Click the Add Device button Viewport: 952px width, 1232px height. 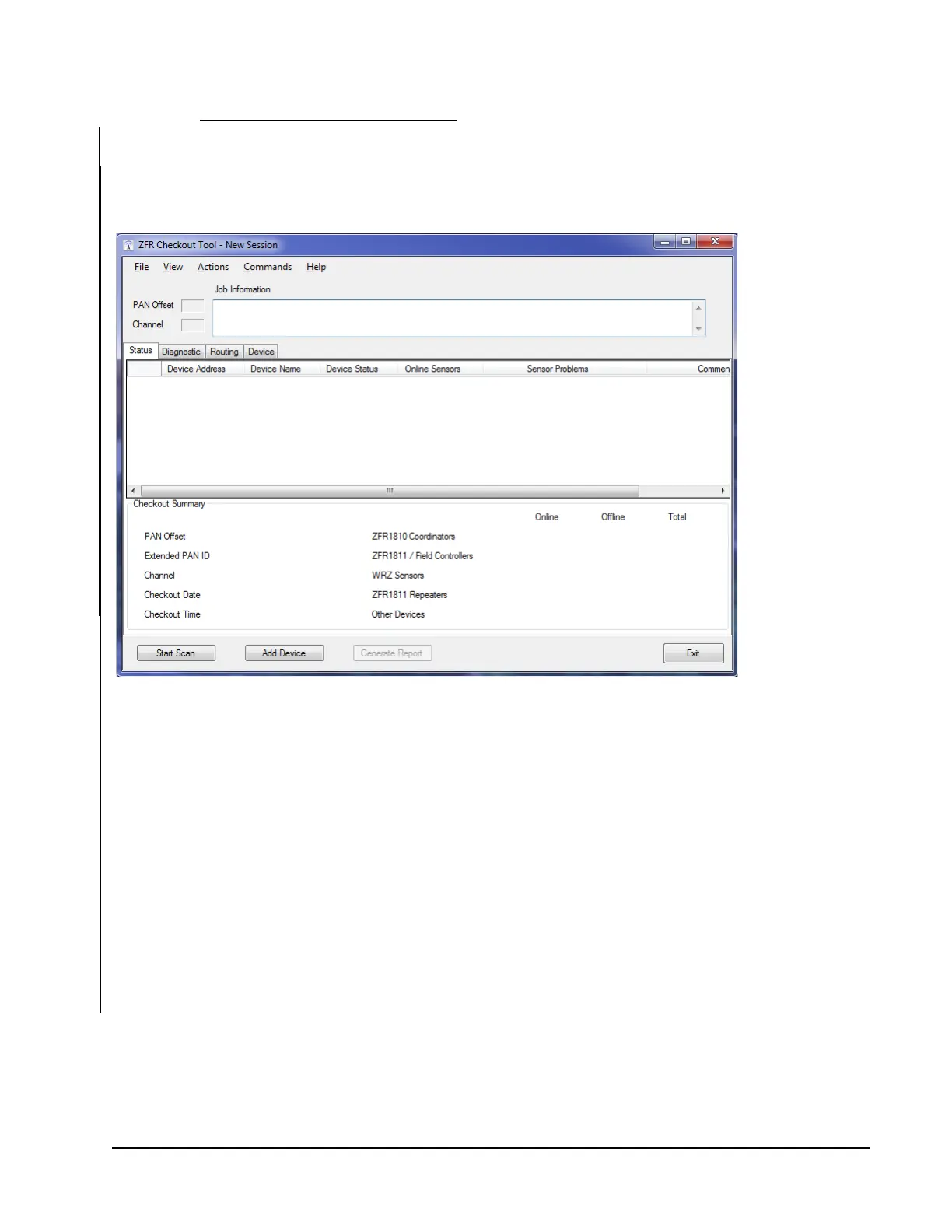(x=284, y=653)
